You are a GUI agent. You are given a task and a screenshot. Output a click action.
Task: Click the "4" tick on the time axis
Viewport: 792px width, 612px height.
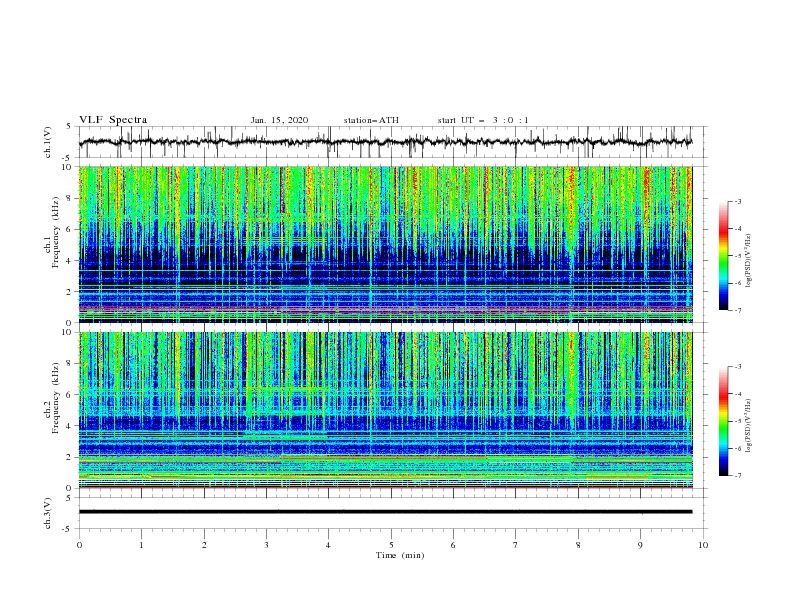(x=328, y=545)
